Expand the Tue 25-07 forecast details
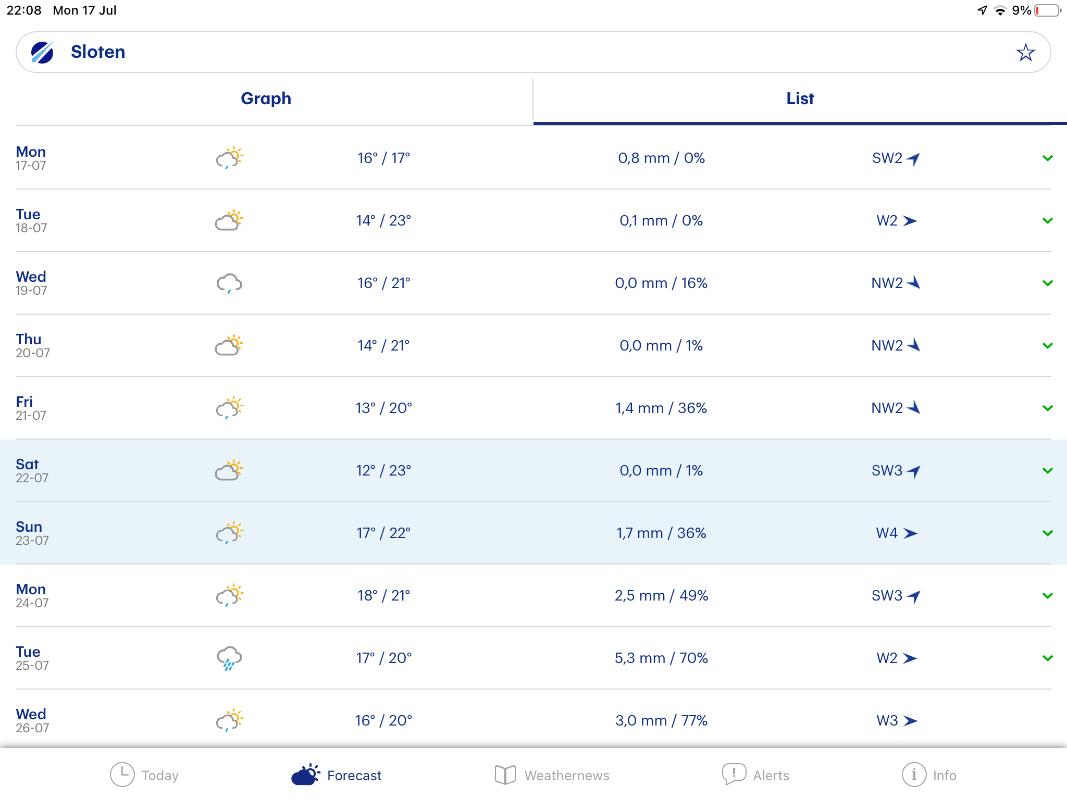1067x800 pixels. pos(1047,658)
